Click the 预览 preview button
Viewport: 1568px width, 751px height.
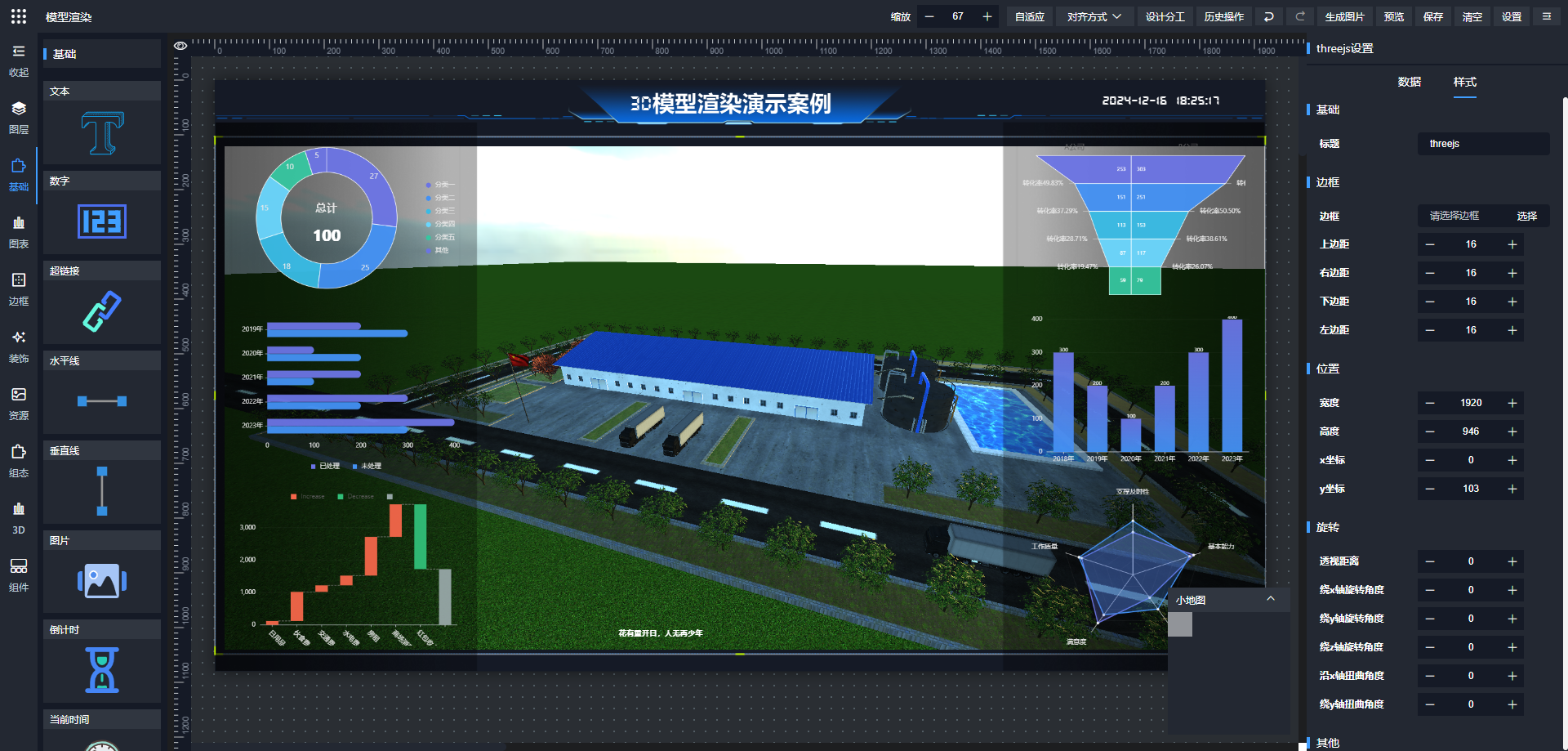[x=1394, y=16]
